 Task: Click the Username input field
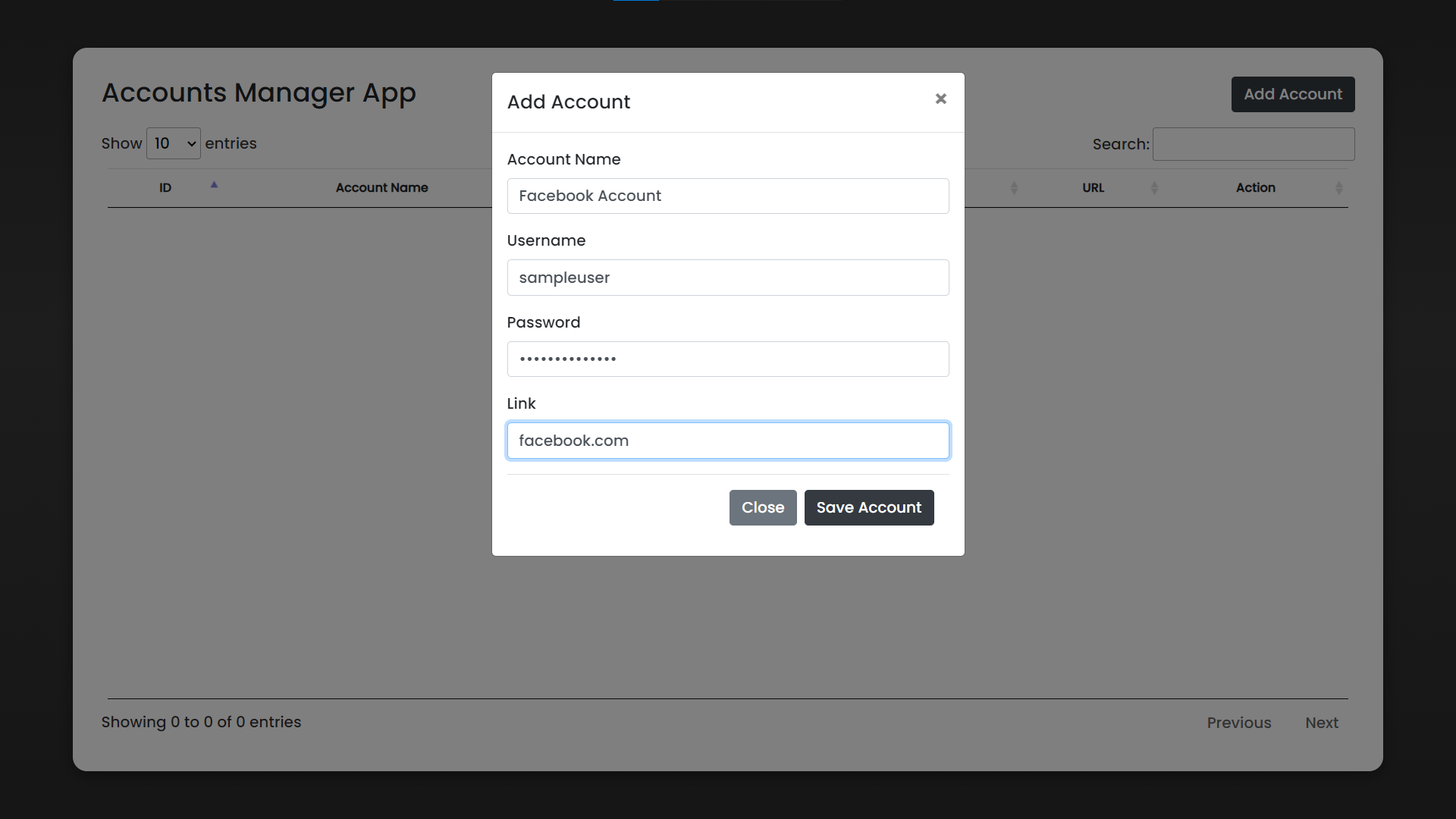728,278
